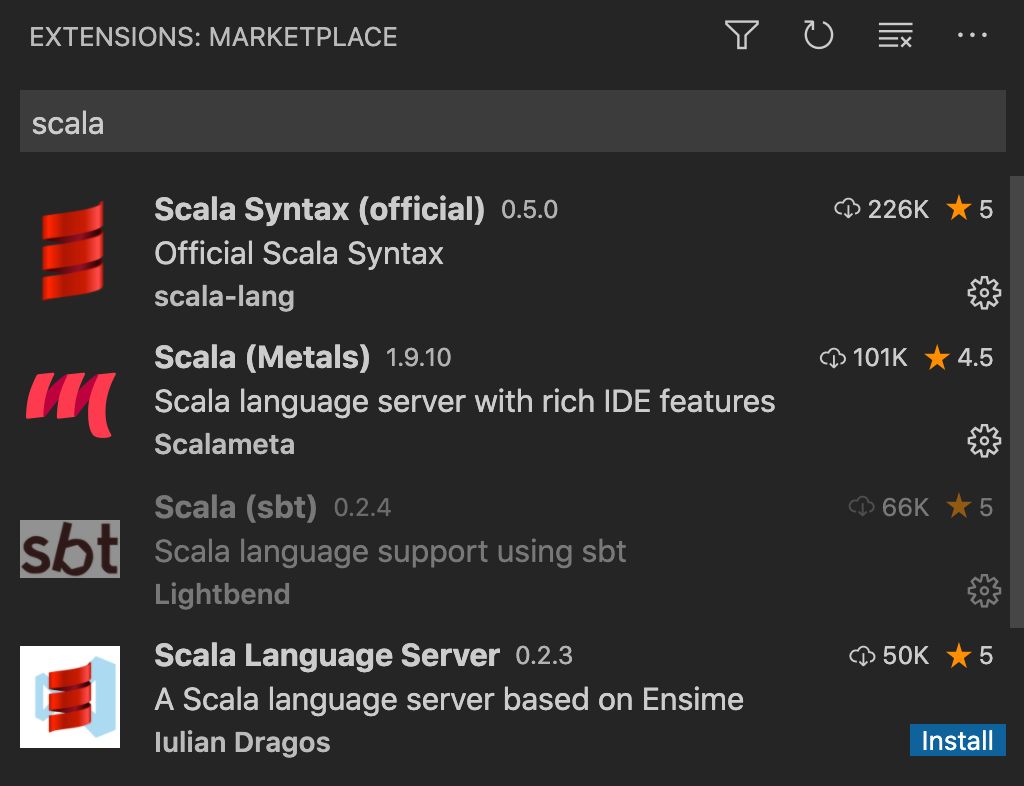This screenshot has width=1024, height=786.
Task: Click the scala search input field
Action: tap(512, 121)
